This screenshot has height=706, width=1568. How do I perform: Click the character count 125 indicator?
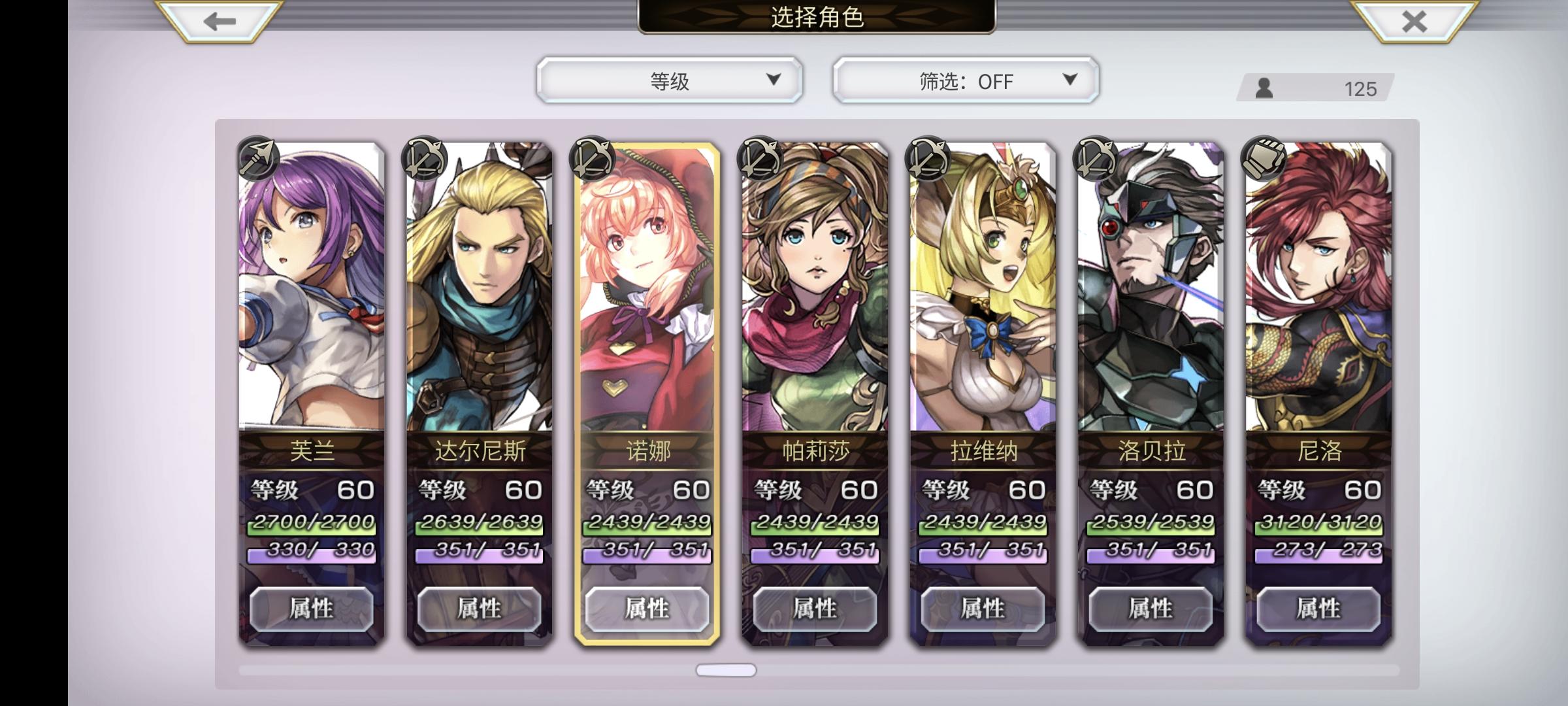1315,88
